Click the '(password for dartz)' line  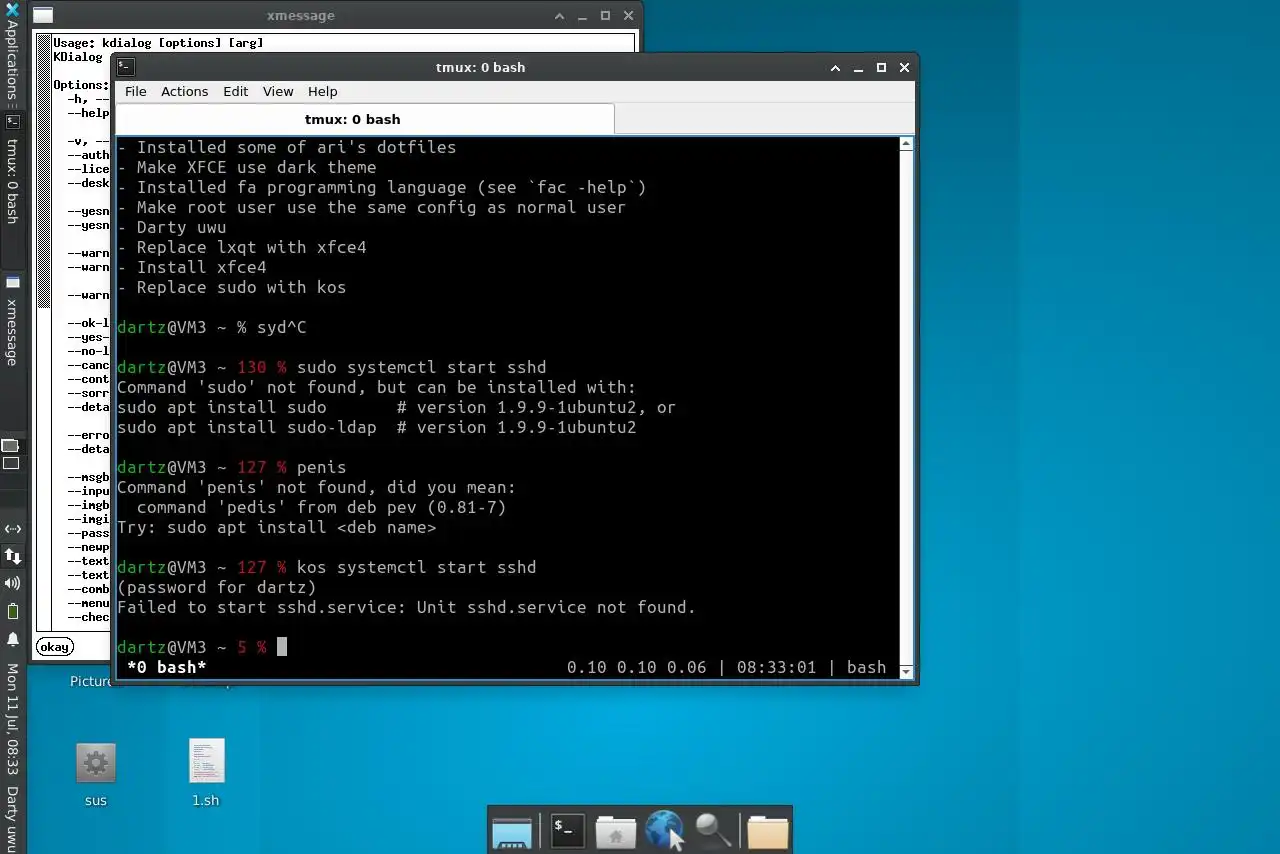pyautogui.click(x=217, y=587)
